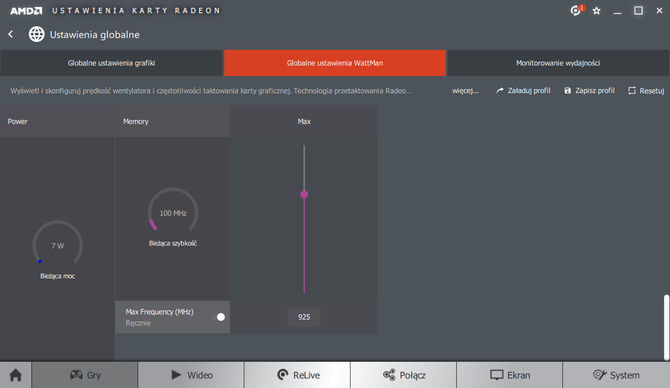This screenshot has width=670, height=388.
Task: Open the Gry gaming tab
Action: pos(85,375)
